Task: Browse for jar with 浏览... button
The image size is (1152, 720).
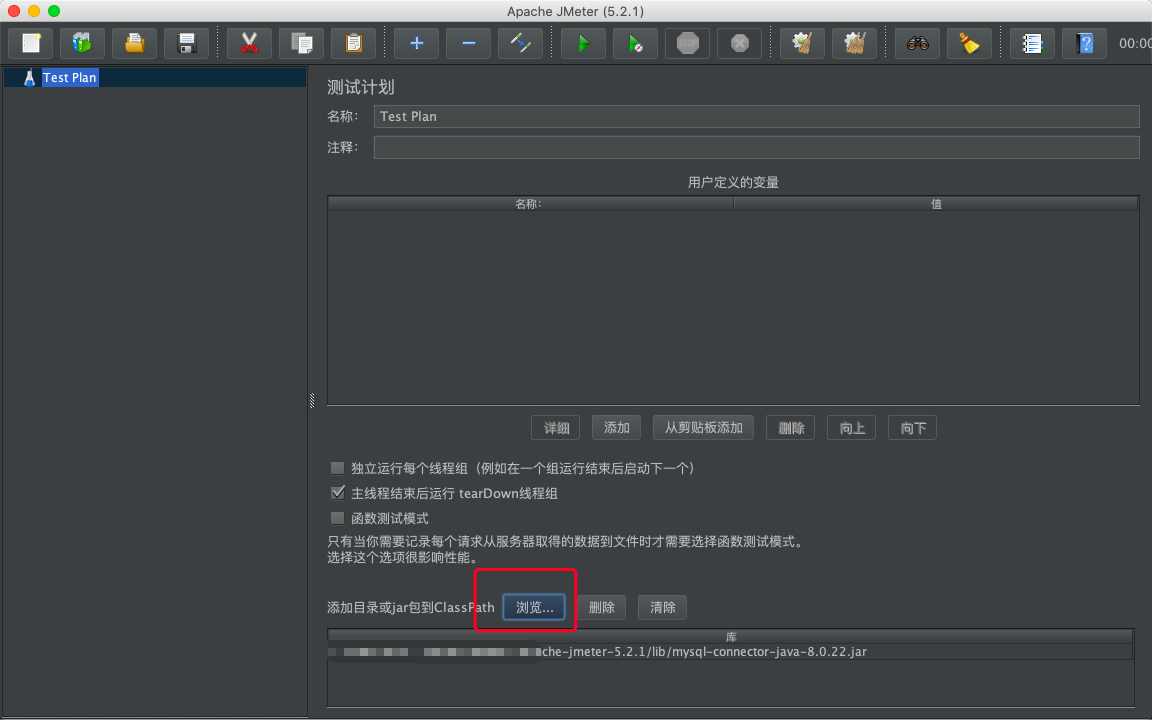Action: [534, 608]
